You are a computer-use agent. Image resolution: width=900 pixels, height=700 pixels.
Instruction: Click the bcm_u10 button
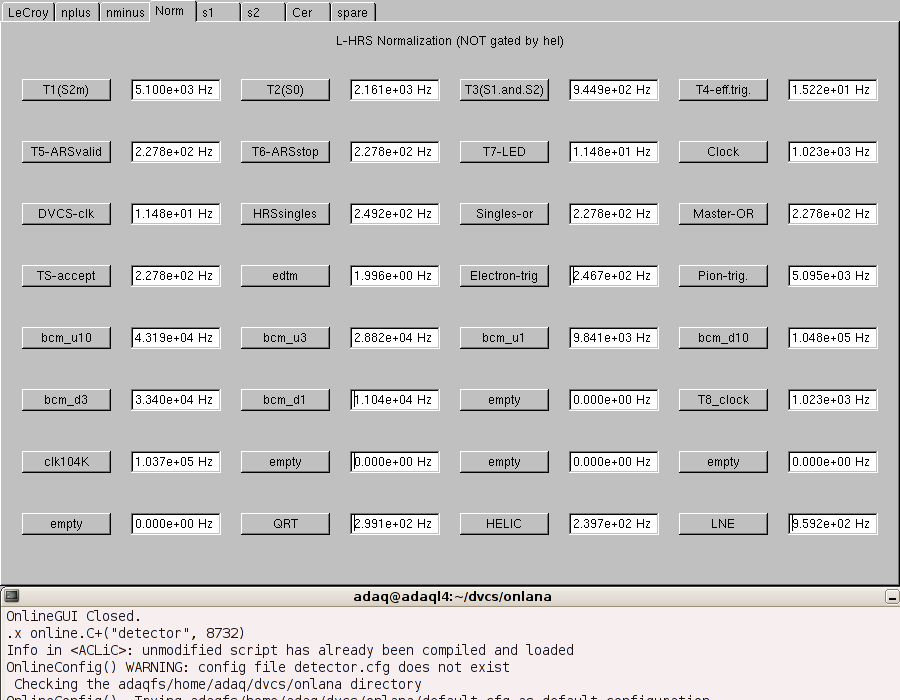[66, 338]
